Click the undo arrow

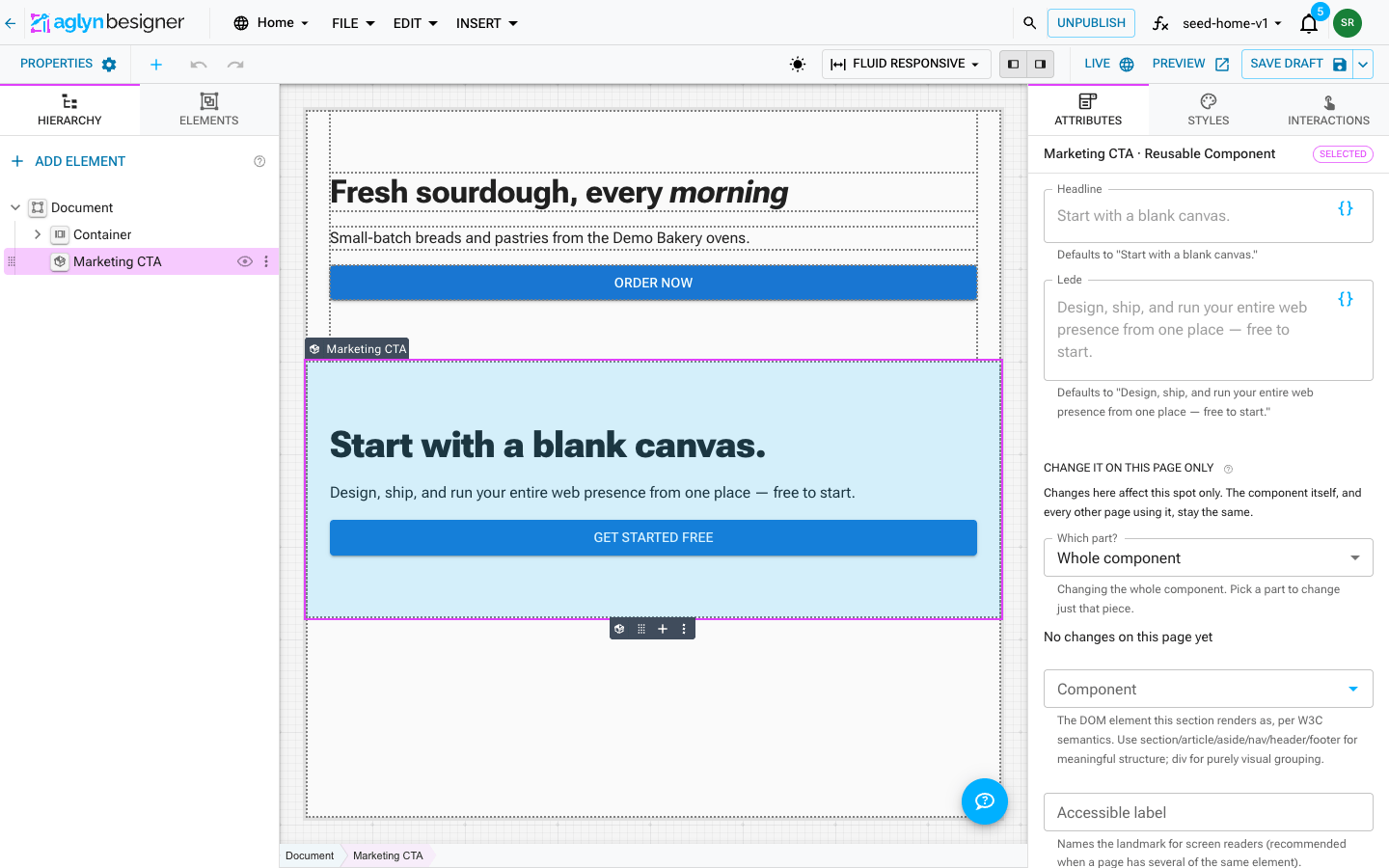(x=199, y=65)
